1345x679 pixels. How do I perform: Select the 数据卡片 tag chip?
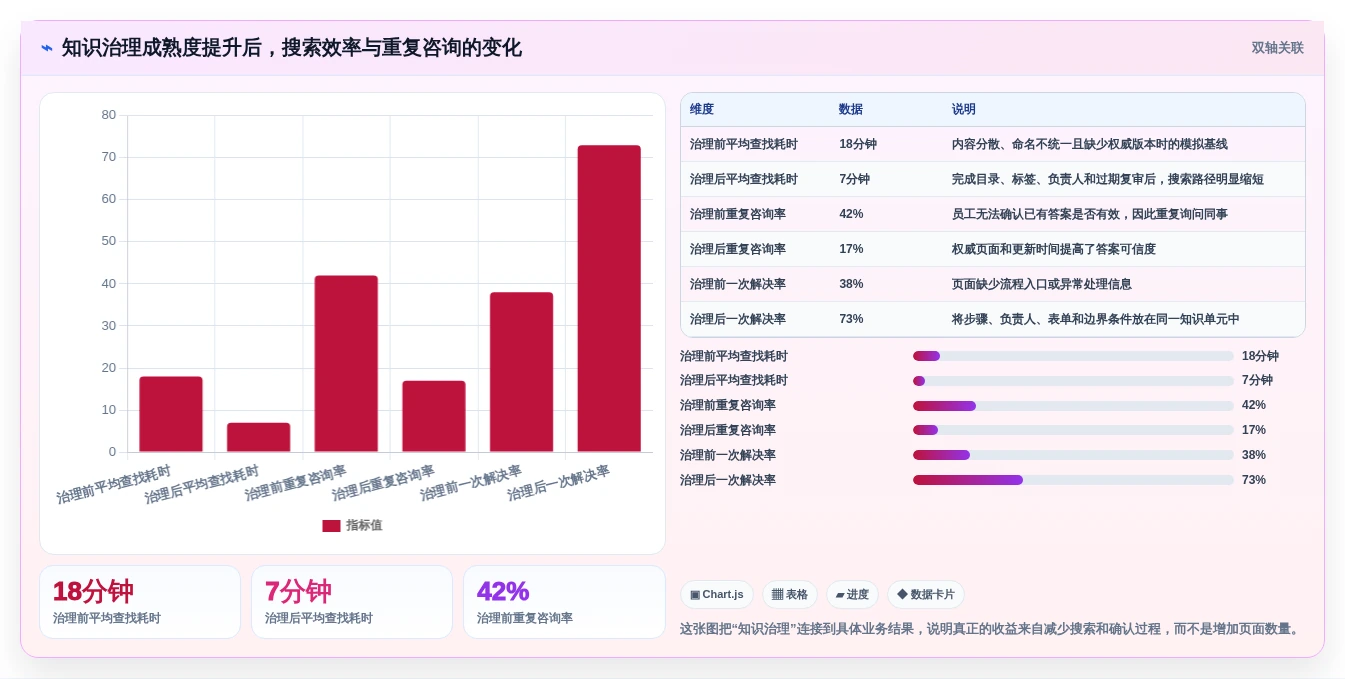[926, 594]
